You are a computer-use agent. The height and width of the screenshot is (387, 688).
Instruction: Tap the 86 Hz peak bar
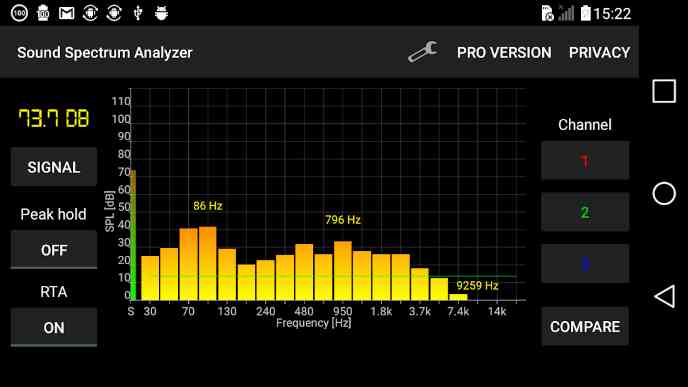pyautogui.click(x=208, y=263)
